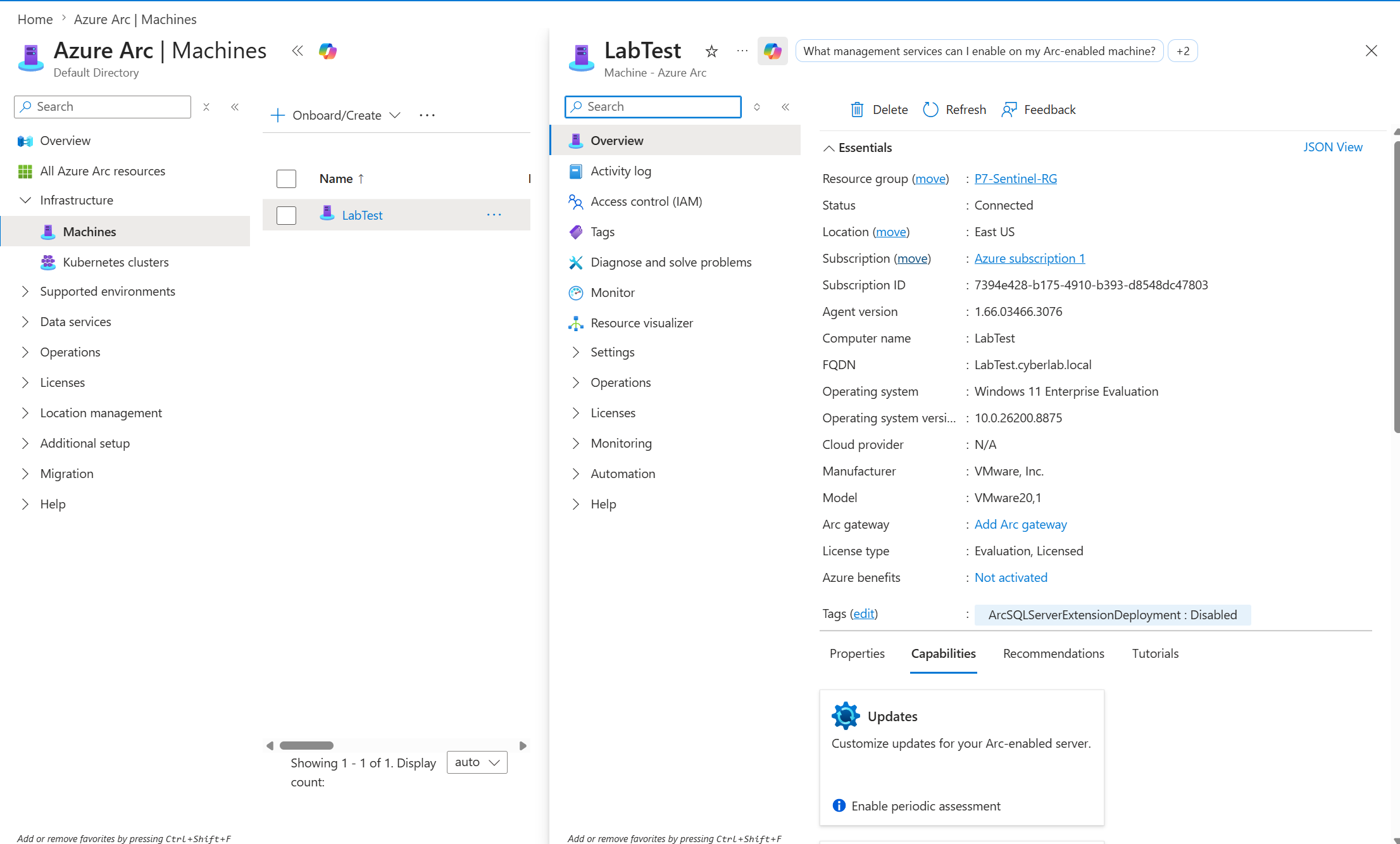This screenshot has height=844, width=1400.
Task: Select LabTest Overview menu item
Action: click(676, 141)
